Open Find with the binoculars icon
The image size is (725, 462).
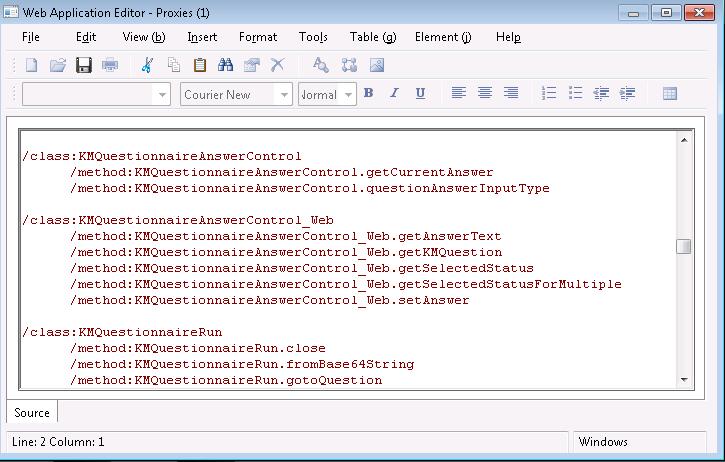[225, 65]
